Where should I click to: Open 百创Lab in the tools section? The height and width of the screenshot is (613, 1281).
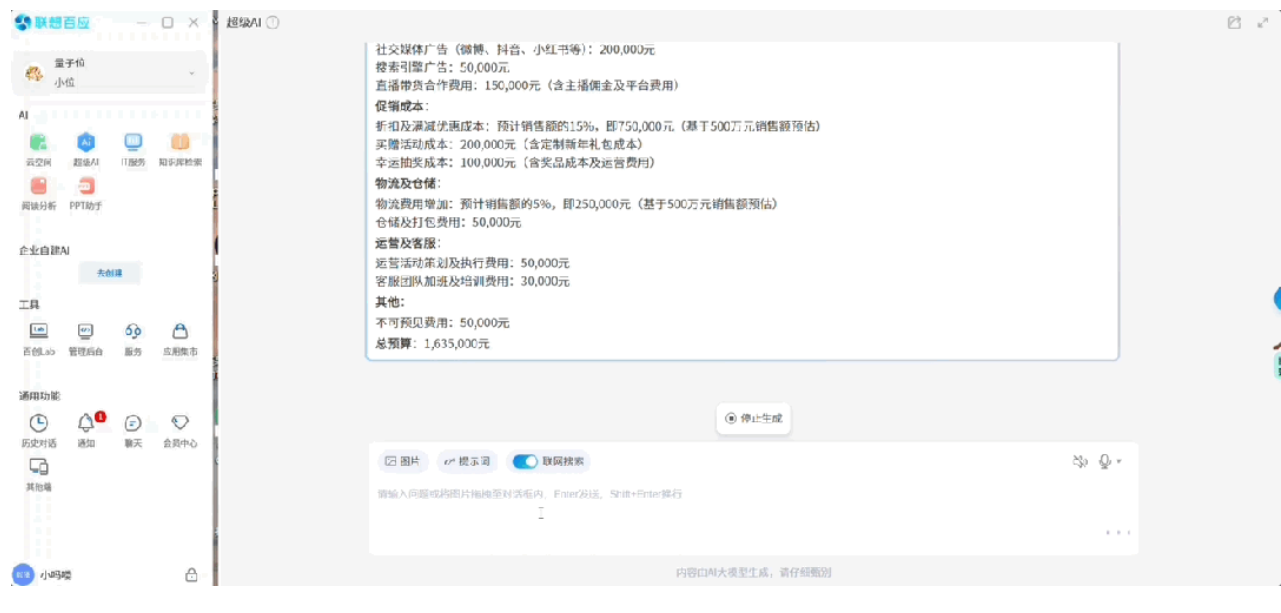[x=38, y=332]
